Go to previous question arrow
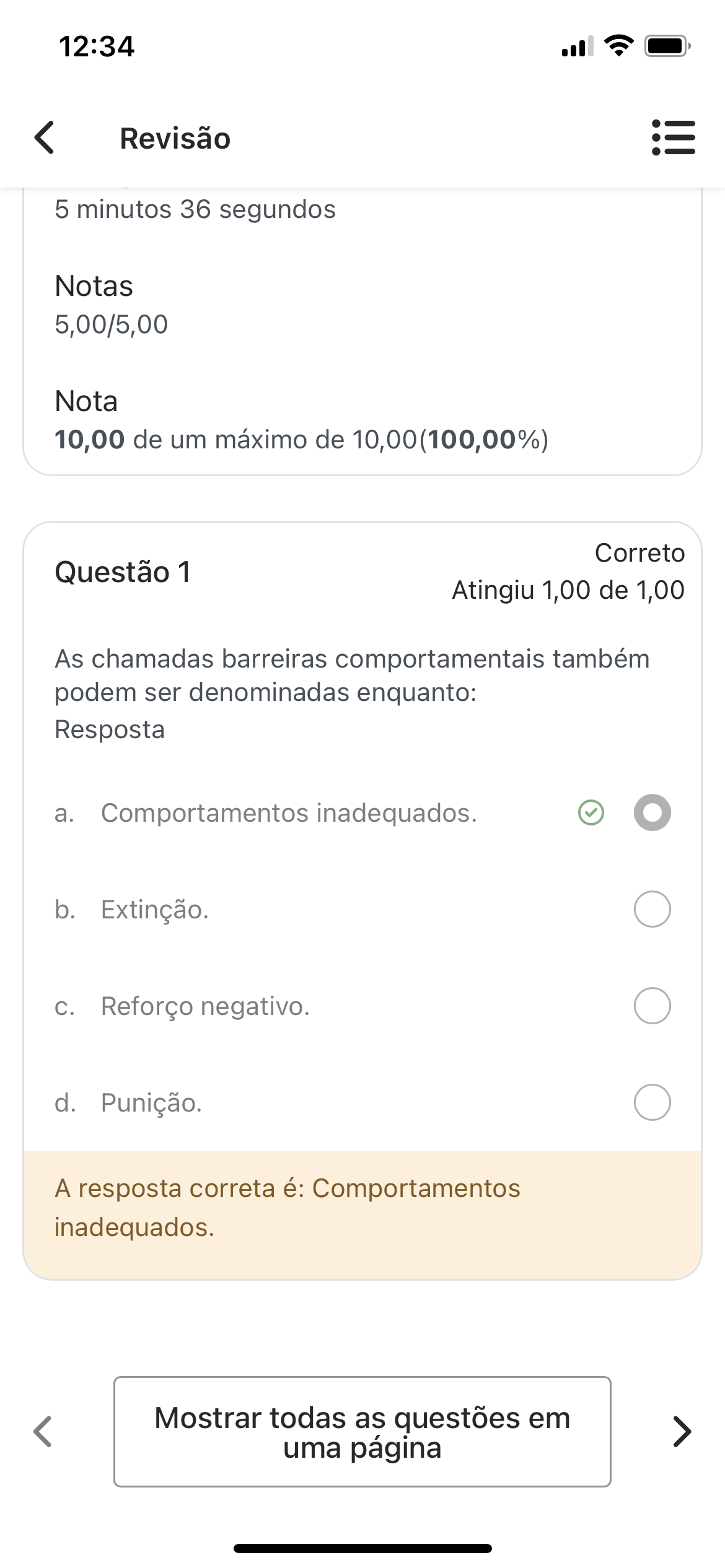This screenshot has width=725, height=1568. [x=43, y=1431]
